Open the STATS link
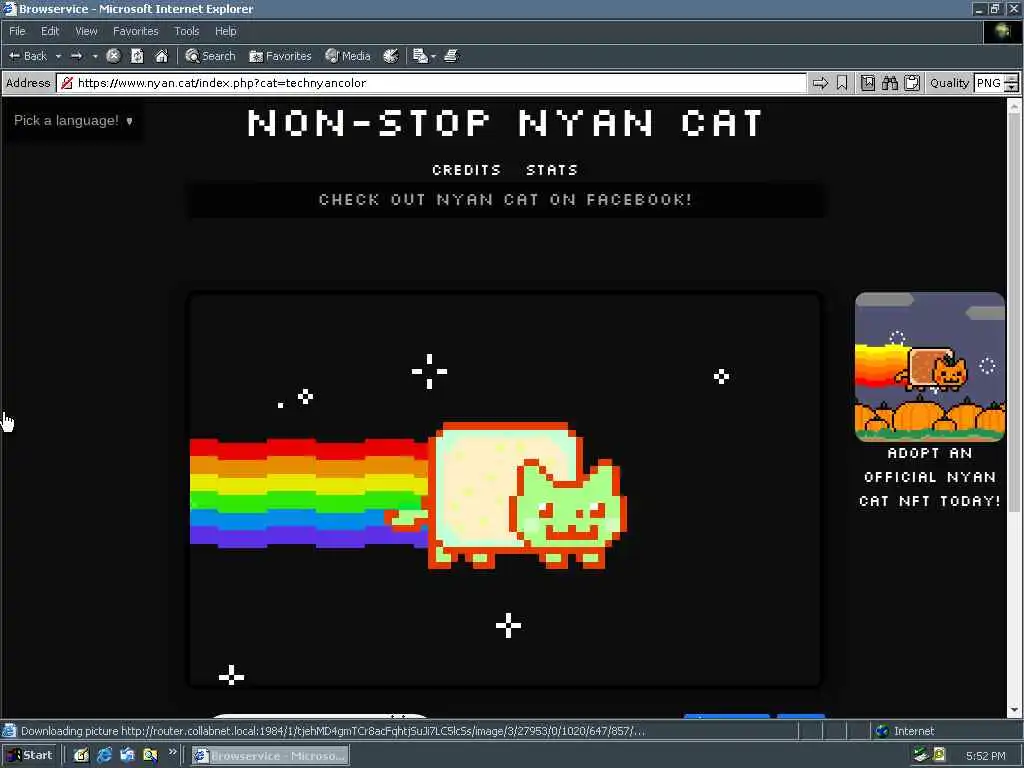The image size is (1024, 768). 552,170
